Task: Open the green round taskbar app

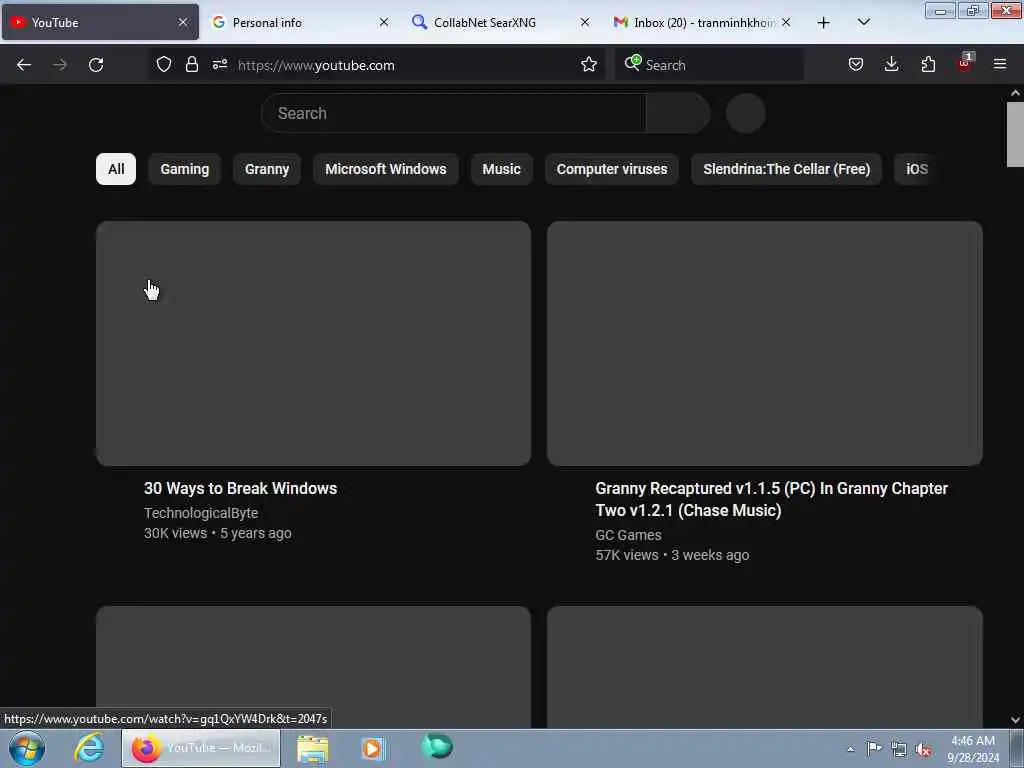Action: tap(437, 746)
